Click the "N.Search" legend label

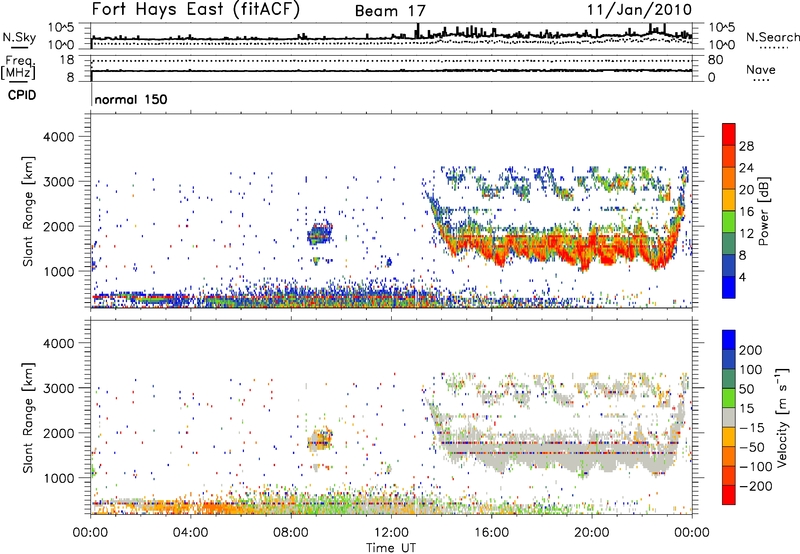(772, 37)
